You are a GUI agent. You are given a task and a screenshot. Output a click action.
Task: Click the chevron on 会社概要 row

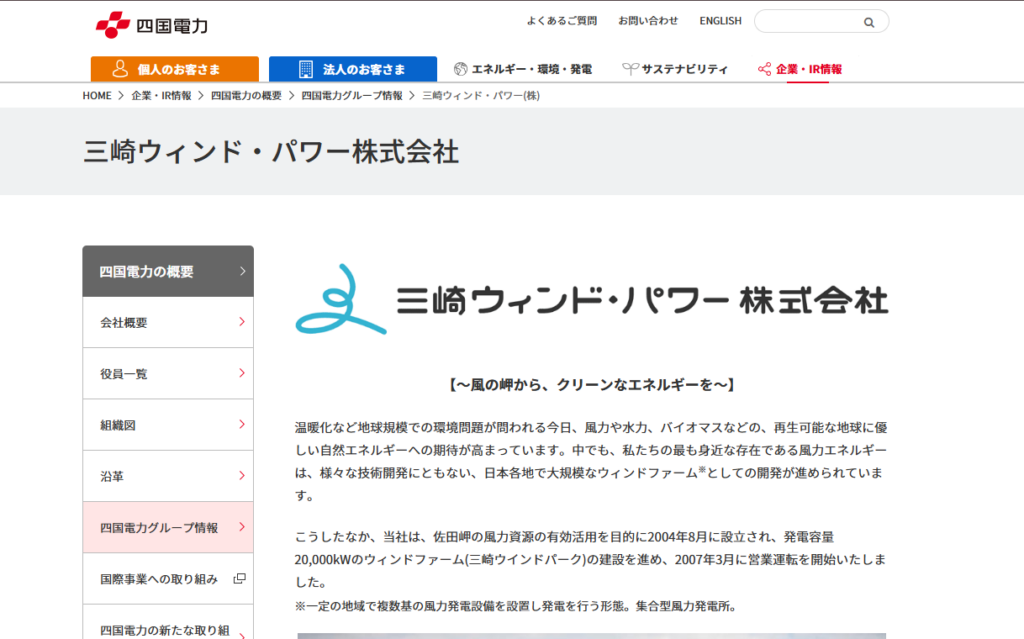click(242, 322)
